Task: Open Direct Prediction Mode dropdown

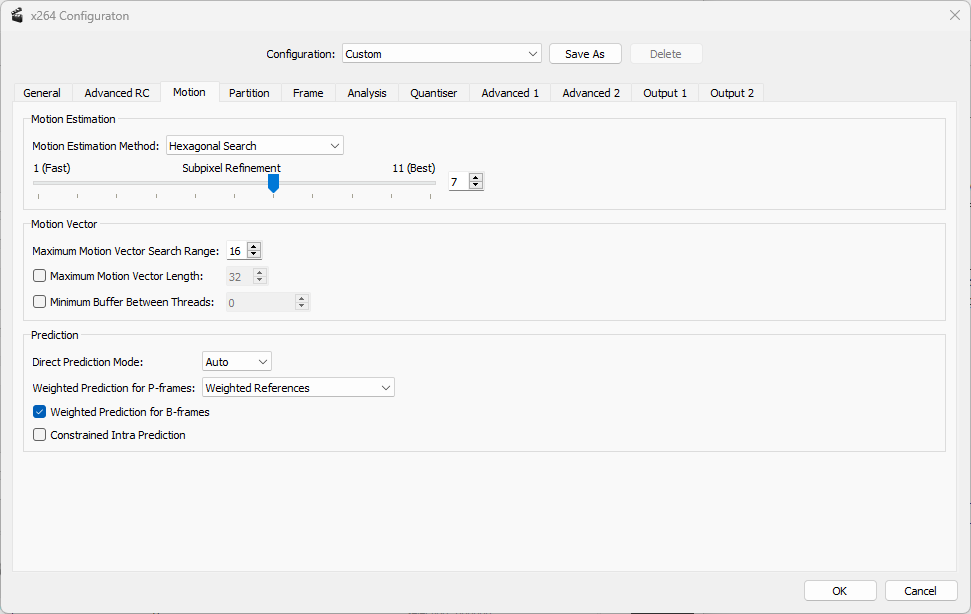Action: [237, 361]
